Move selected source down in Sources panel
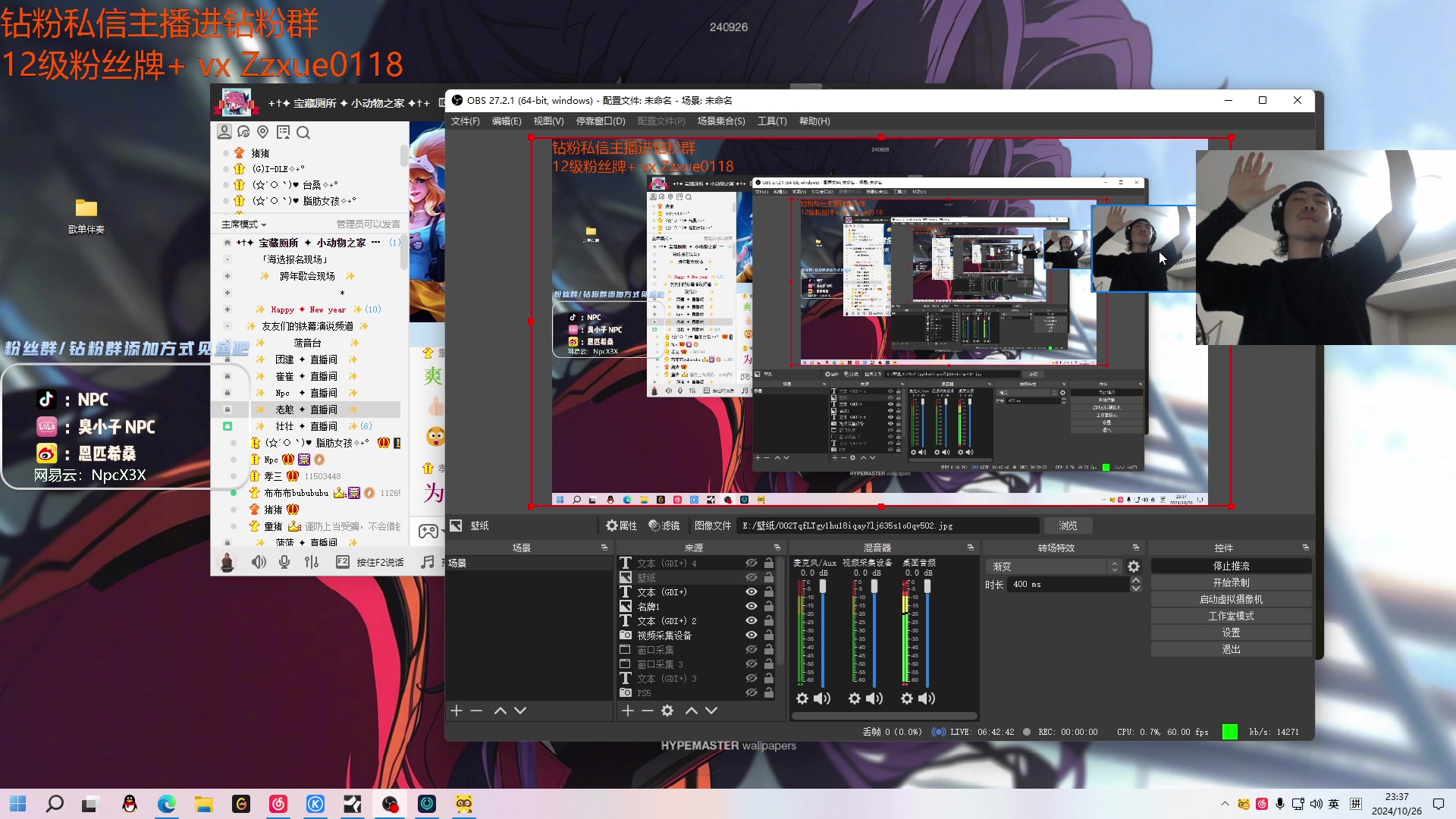This screenshot has height=819, width=1456. [711, 711]
